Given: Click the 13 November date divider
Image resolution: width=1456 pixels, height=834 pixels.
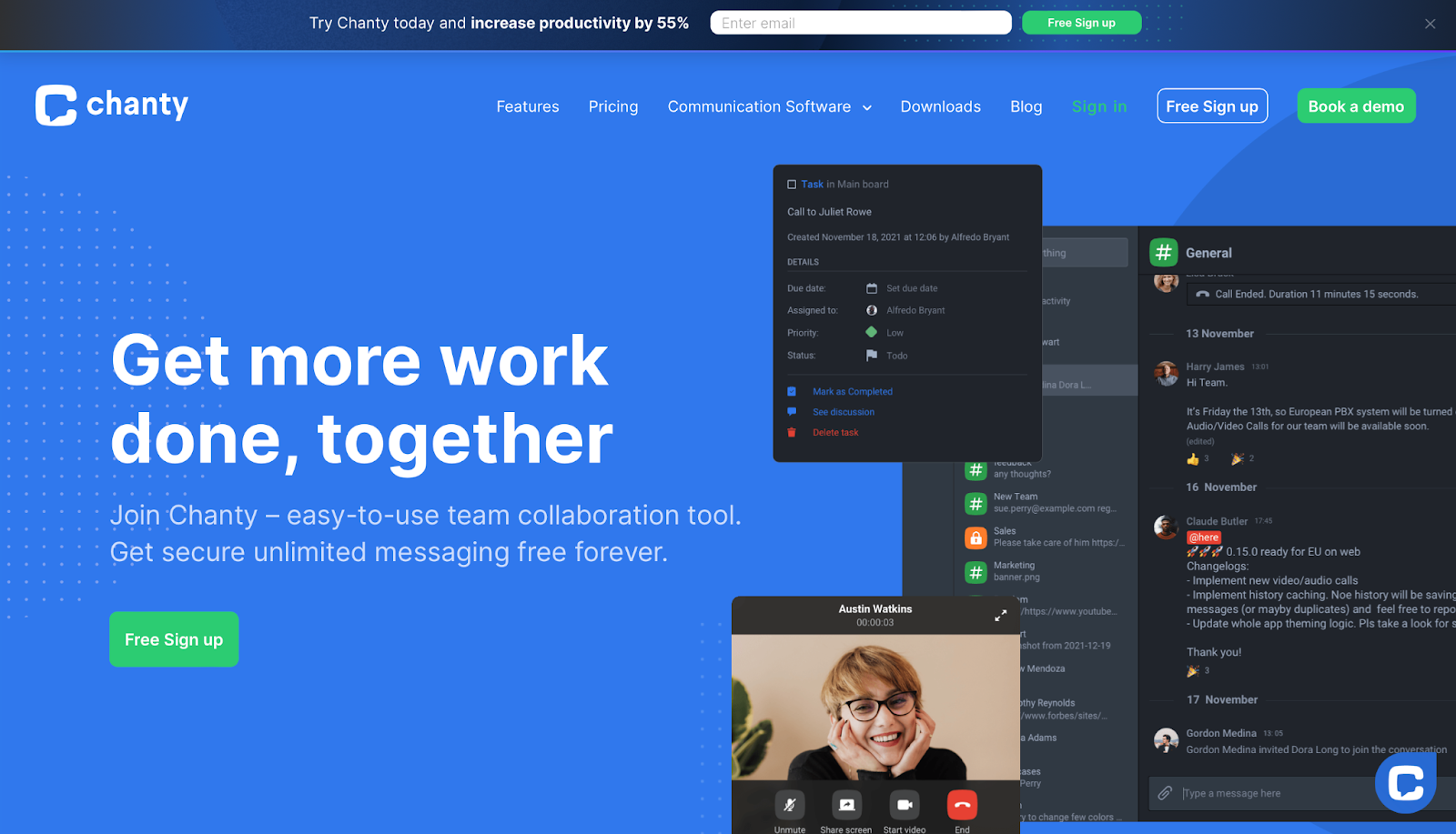Looking at the screenshot, I should pos(1219,334).
